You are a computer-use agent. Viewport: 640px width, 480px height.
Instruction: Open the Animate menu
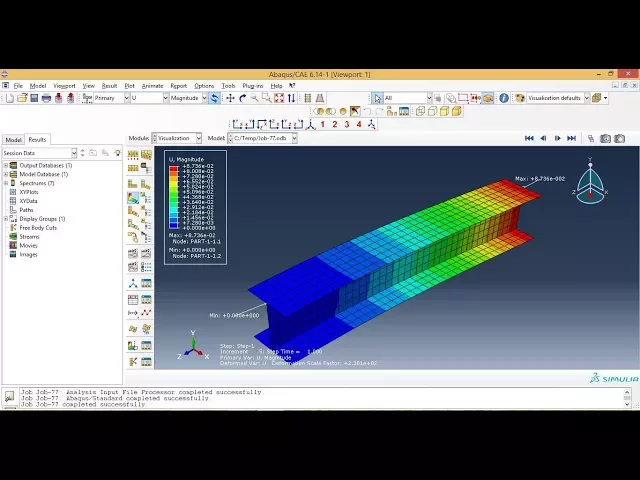(x=152, y=86)
